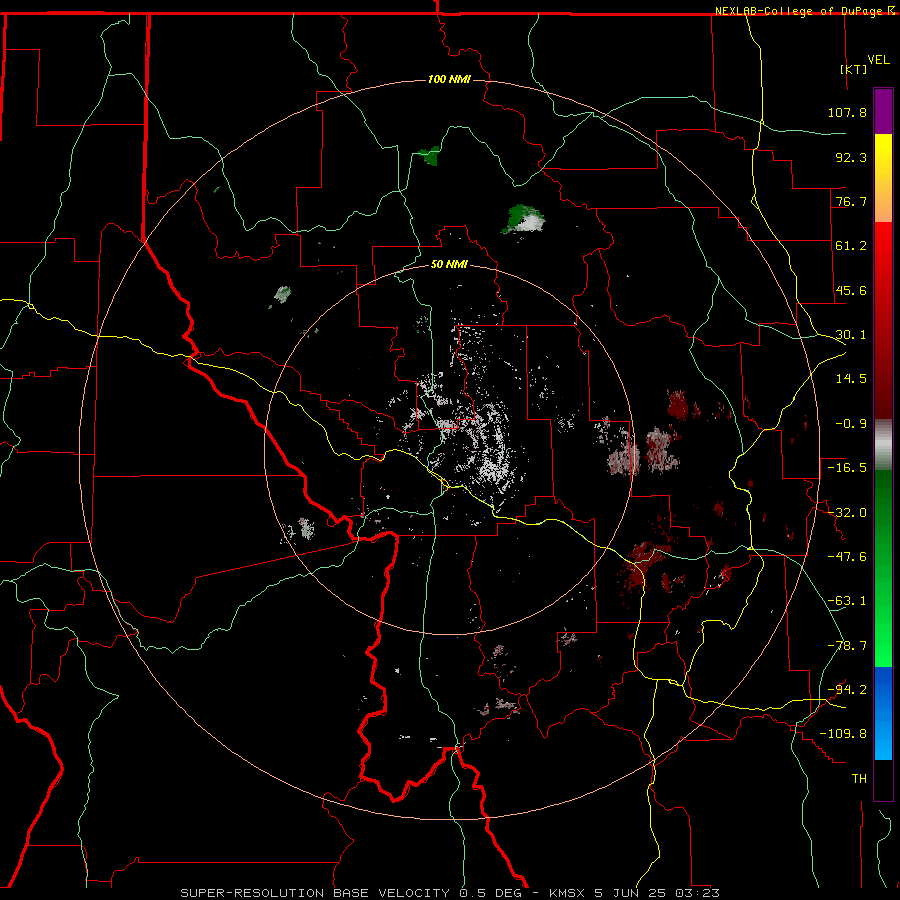Click the [KT] units label

pyautogui.click(x=853, y=69)
